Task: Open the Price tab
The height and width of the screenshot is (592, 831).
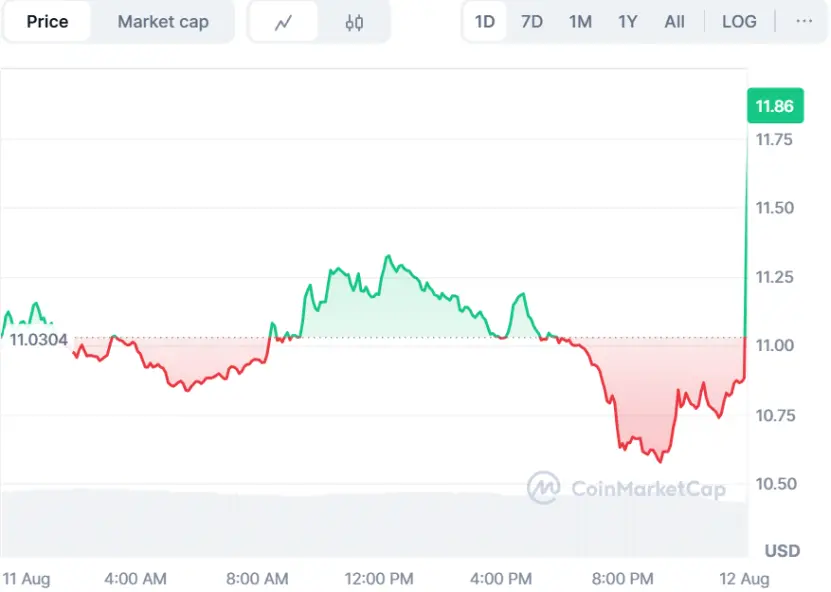Action: pyautogui.click(x=47, y=21)
